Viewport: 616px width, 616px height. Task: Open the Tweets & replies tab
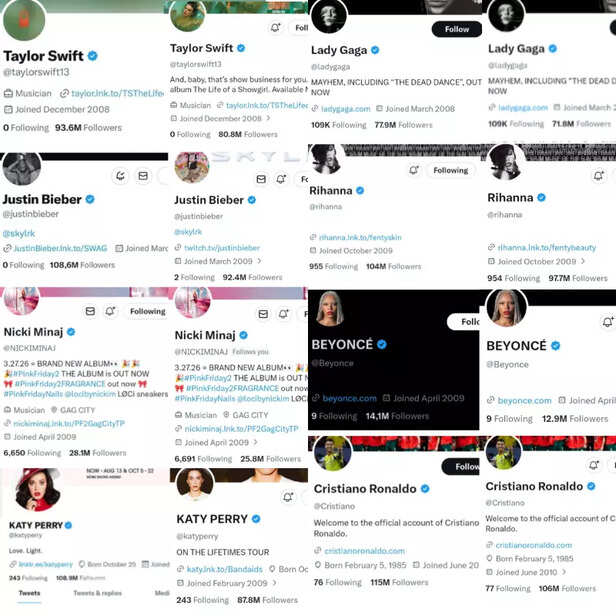97,593
